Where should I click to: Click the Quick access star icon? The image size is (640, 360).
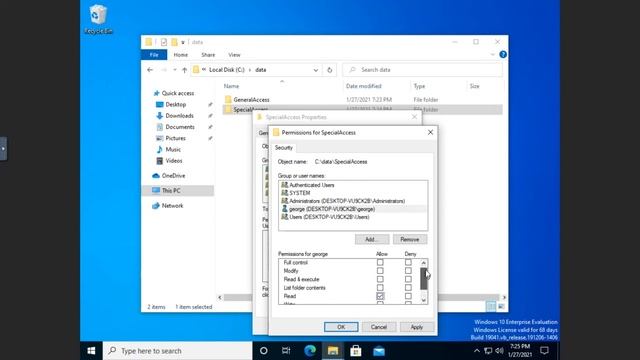[156, 93]
